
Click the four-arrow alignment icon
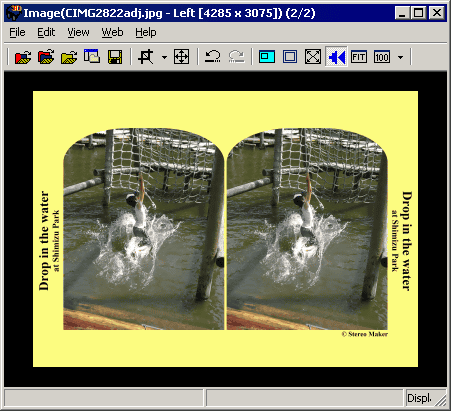pyautogui.click(x=181, y=57)
